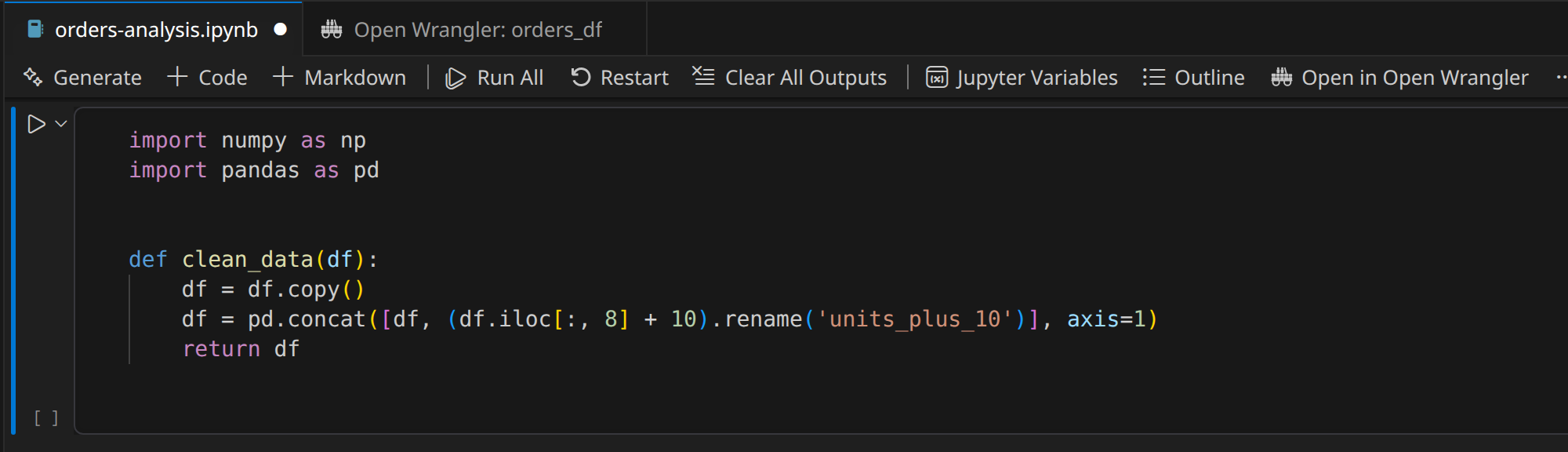Place cursor on 'import numpy as np' line
This screenshot has height=452, width=1568.
[x=247, y=140]
